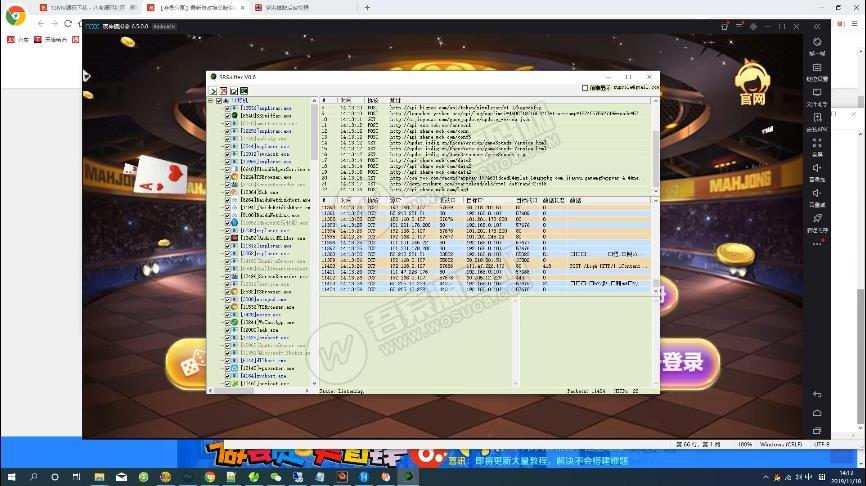Click the red X stop icon in SRSniffer toolbar

(x=224, y=91)
